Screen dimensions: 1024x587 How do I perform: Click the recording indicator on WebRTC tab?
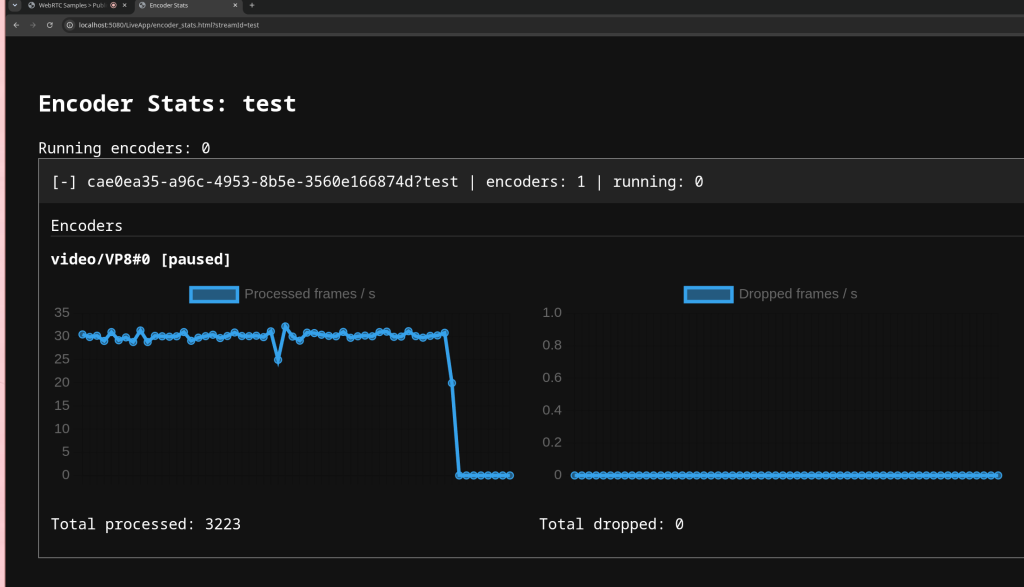click(x=114, y=5)
